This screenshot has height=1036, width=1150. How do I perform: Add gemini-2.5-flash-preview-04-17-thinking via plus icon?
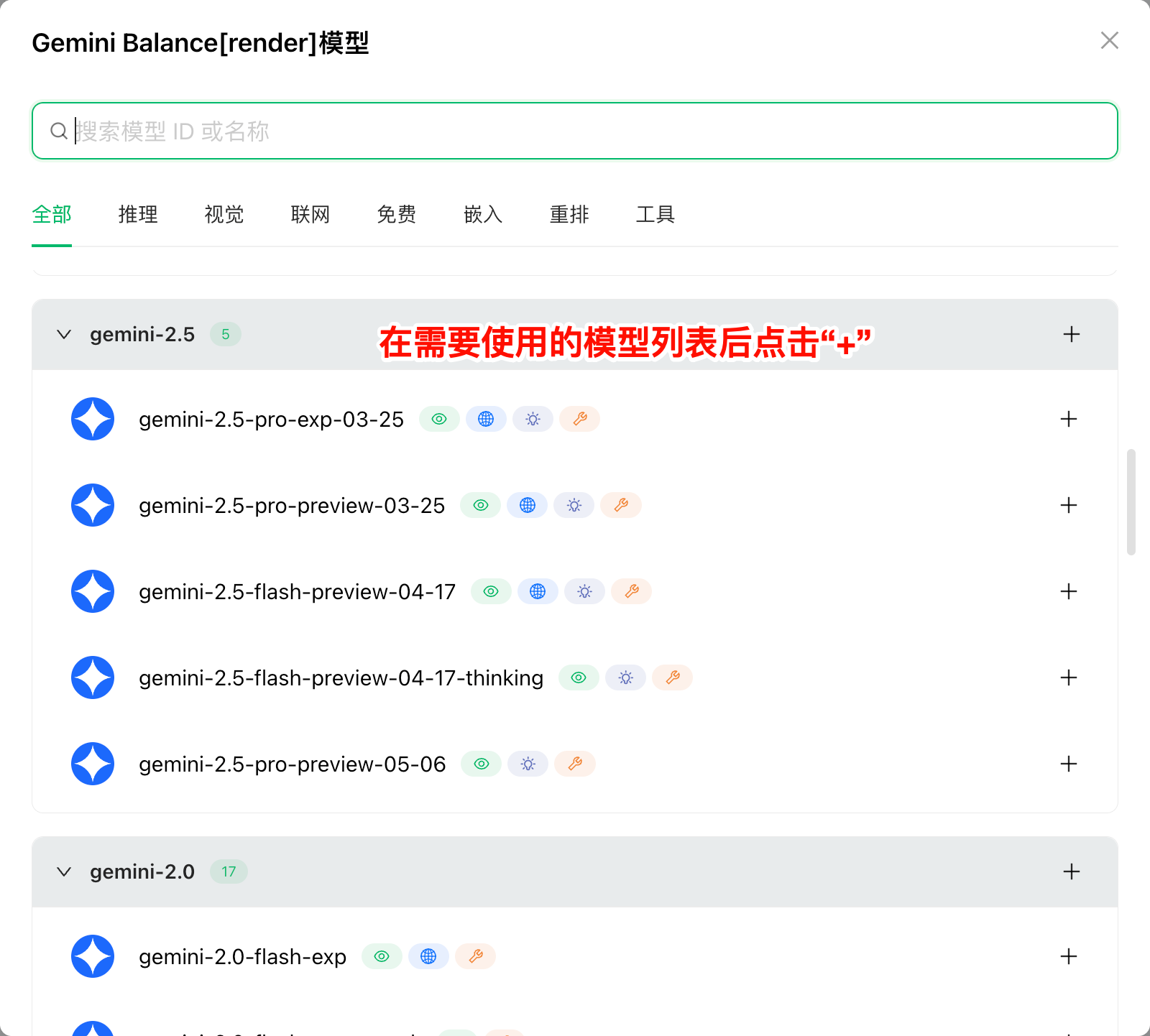1069,677
